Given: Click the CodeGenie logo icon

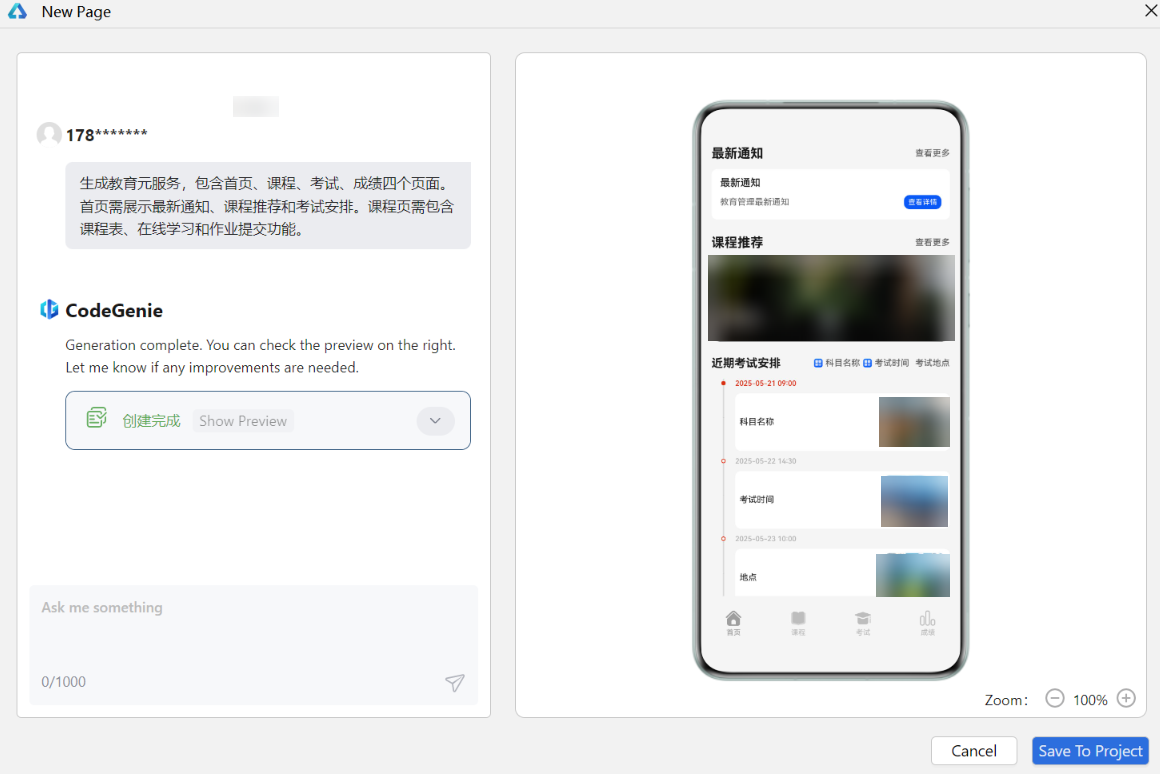Looking at the screenshot, I should point(50,310).
